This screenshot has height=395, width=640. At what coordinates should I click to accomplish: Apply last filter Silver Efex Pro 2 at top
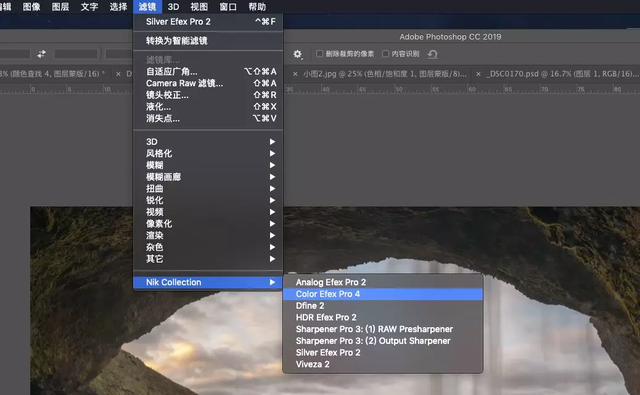(208, 22)
